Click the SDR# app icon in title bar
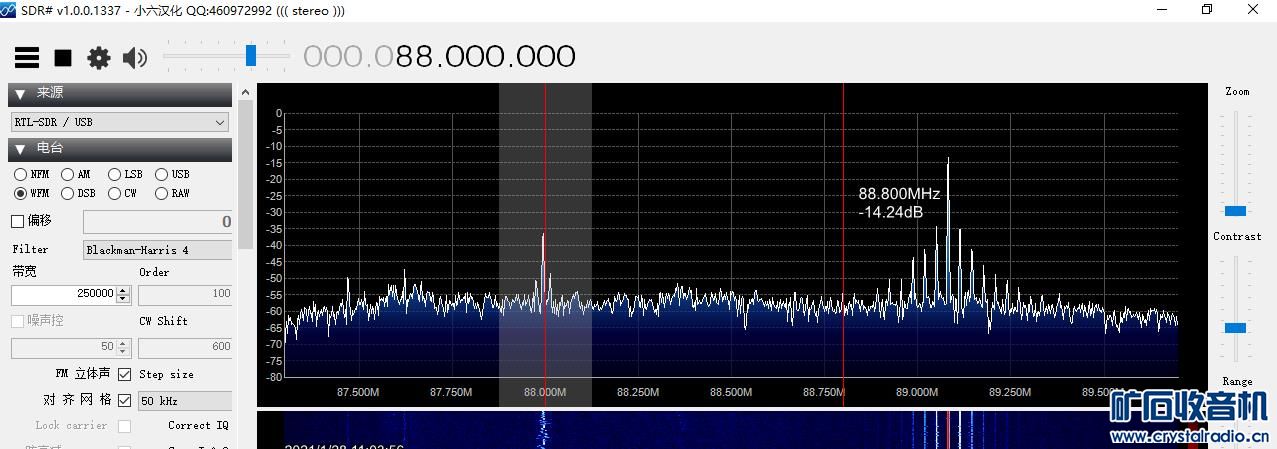 tap(9, 10)
